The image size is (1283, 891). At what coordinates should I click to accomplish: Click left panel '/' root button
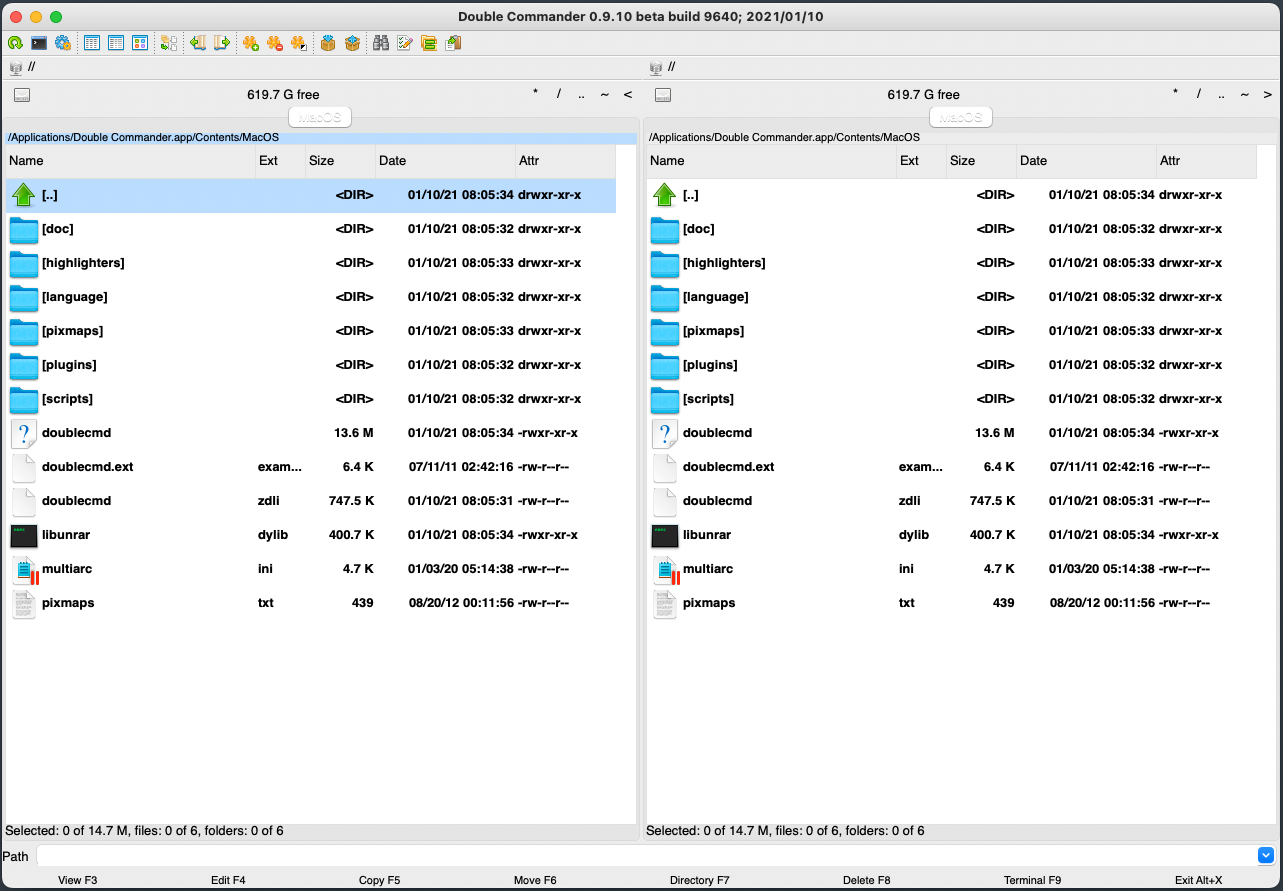[x=558, y=94]
